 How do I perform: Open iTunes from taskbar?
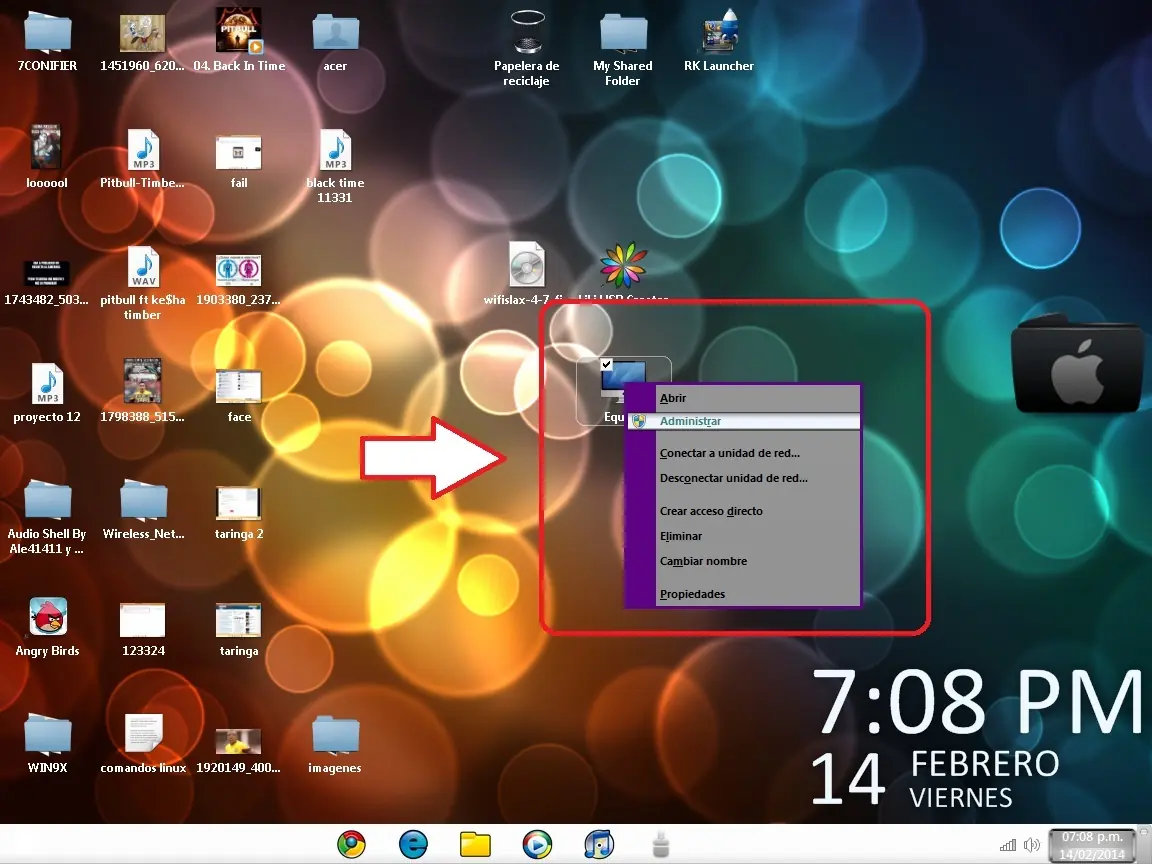coord(599,844)
